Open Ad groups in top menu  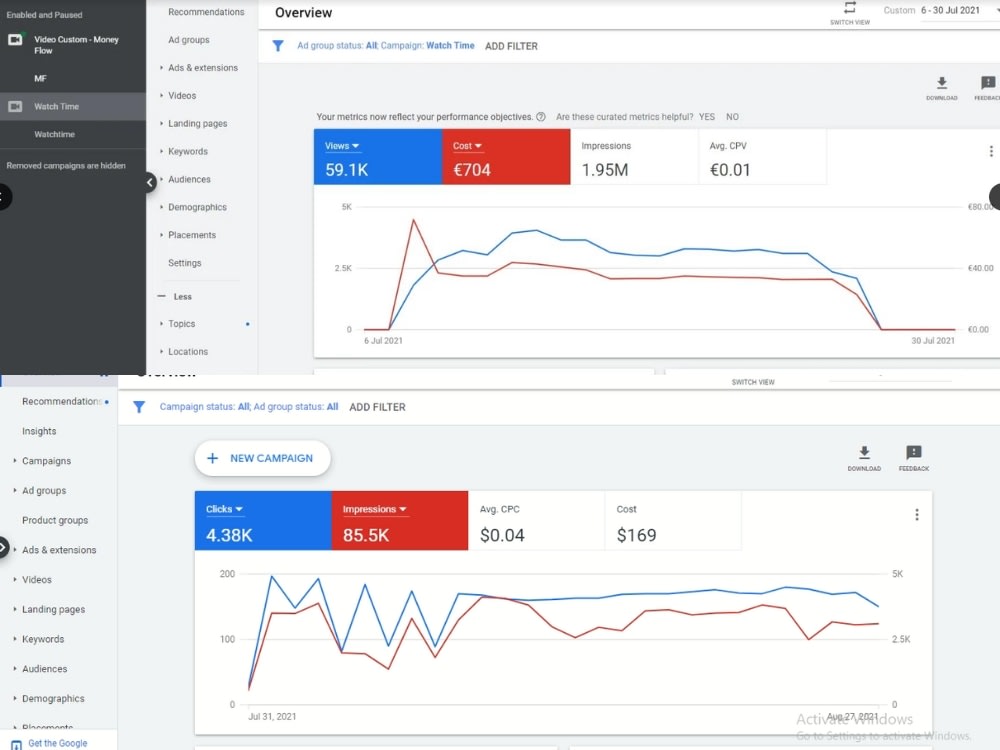click(x=189, y=40)
